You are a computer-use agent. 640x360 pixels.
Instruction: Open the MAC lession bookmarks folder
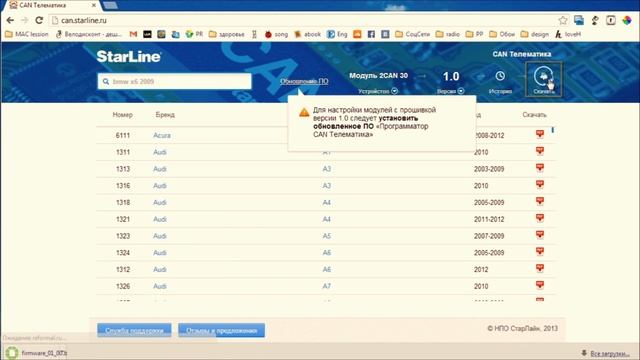(27, 34)
